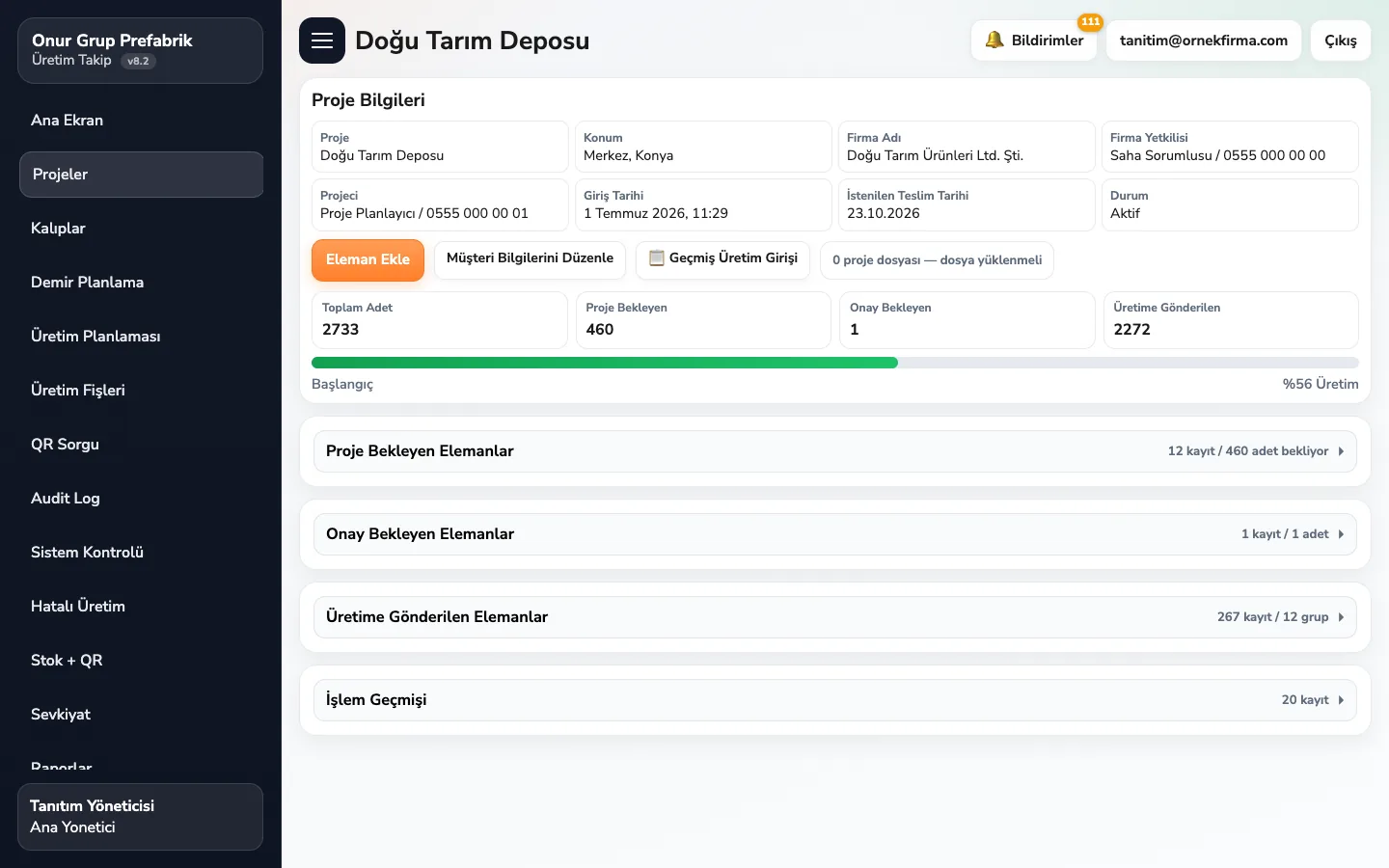Open Sevkiyat in sidebar
Screen dimensions: 1389x868
point(141,715)
